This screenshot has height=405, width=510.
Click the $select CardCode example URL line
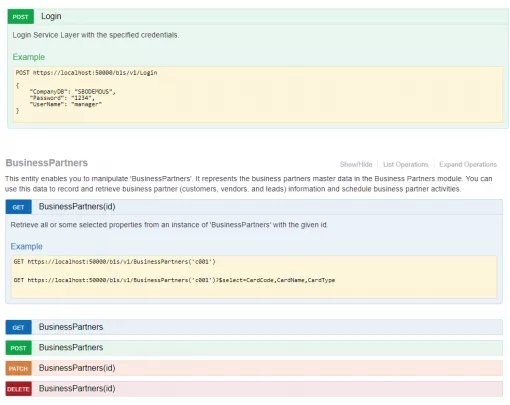174,280
